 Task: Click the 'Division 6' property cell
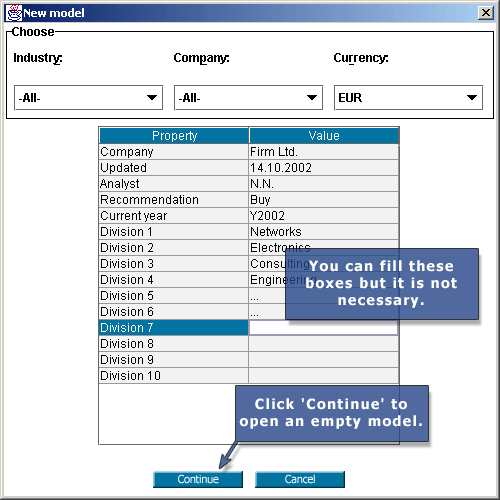[174, 312]
